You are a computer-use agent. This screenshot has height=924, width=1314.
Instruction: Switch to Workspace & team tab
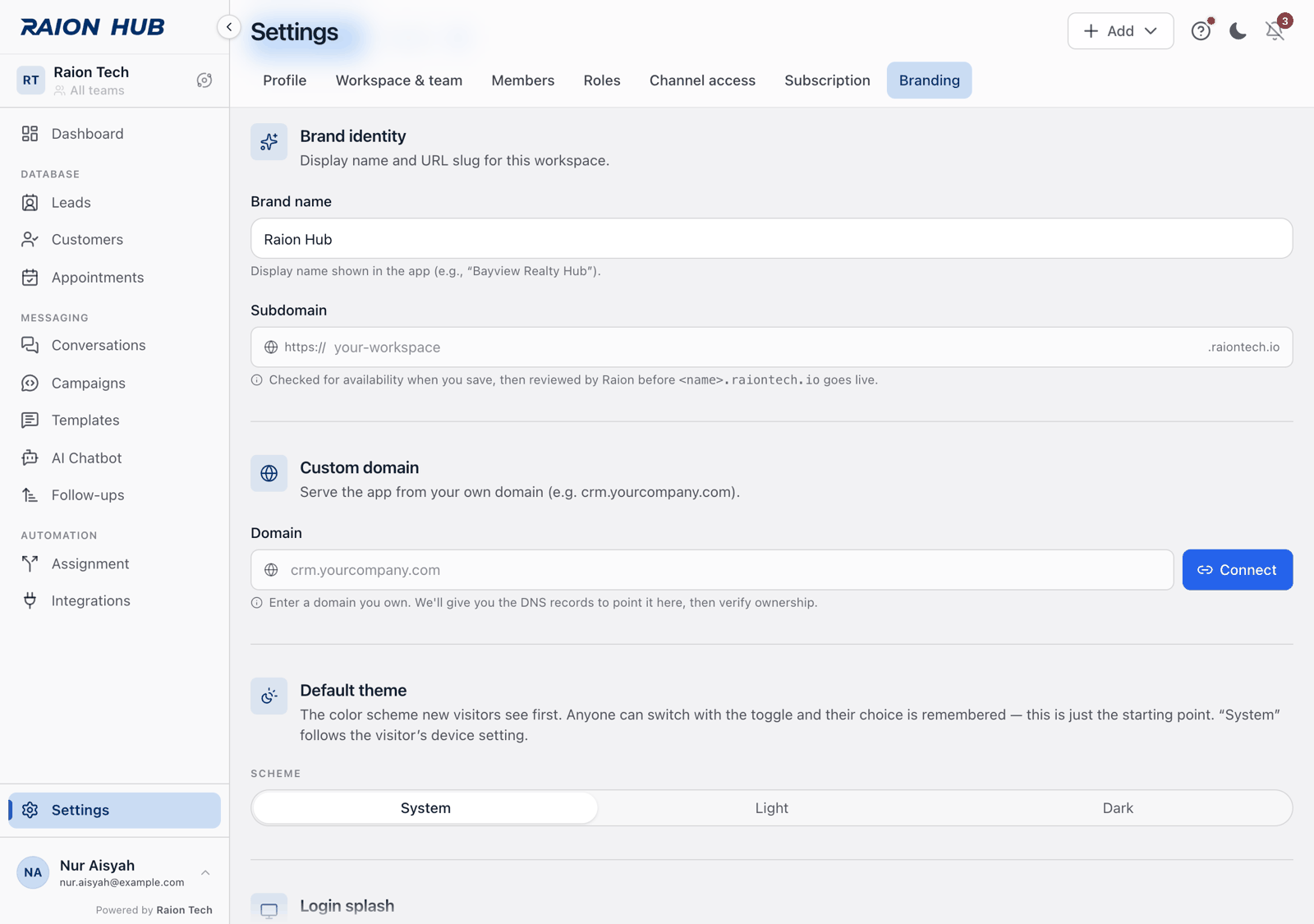[x=399, y=80]
